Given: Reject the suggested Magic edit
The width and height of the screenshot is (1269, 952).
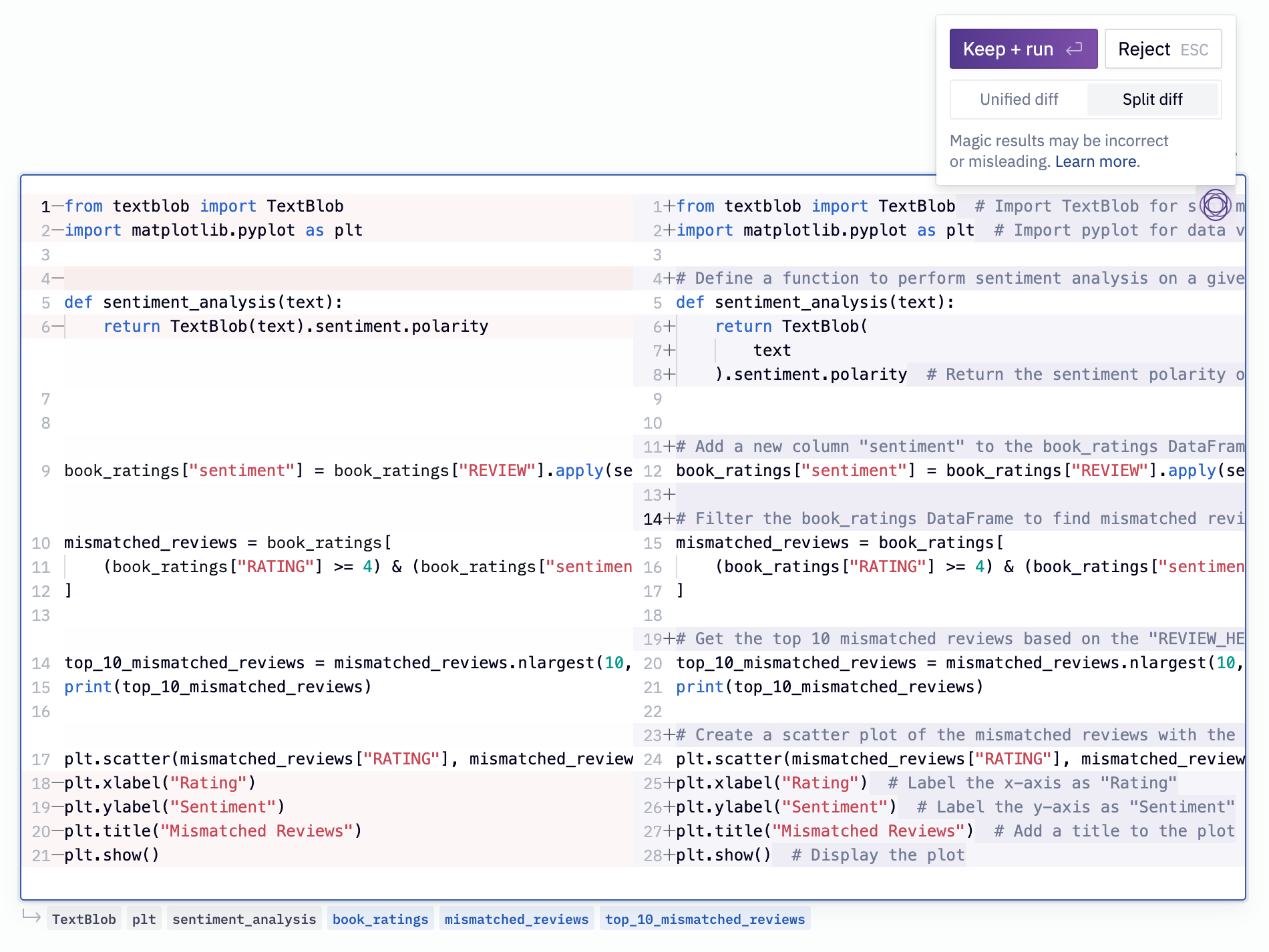Looking at the screenshot, I should tap(1163, 49).
